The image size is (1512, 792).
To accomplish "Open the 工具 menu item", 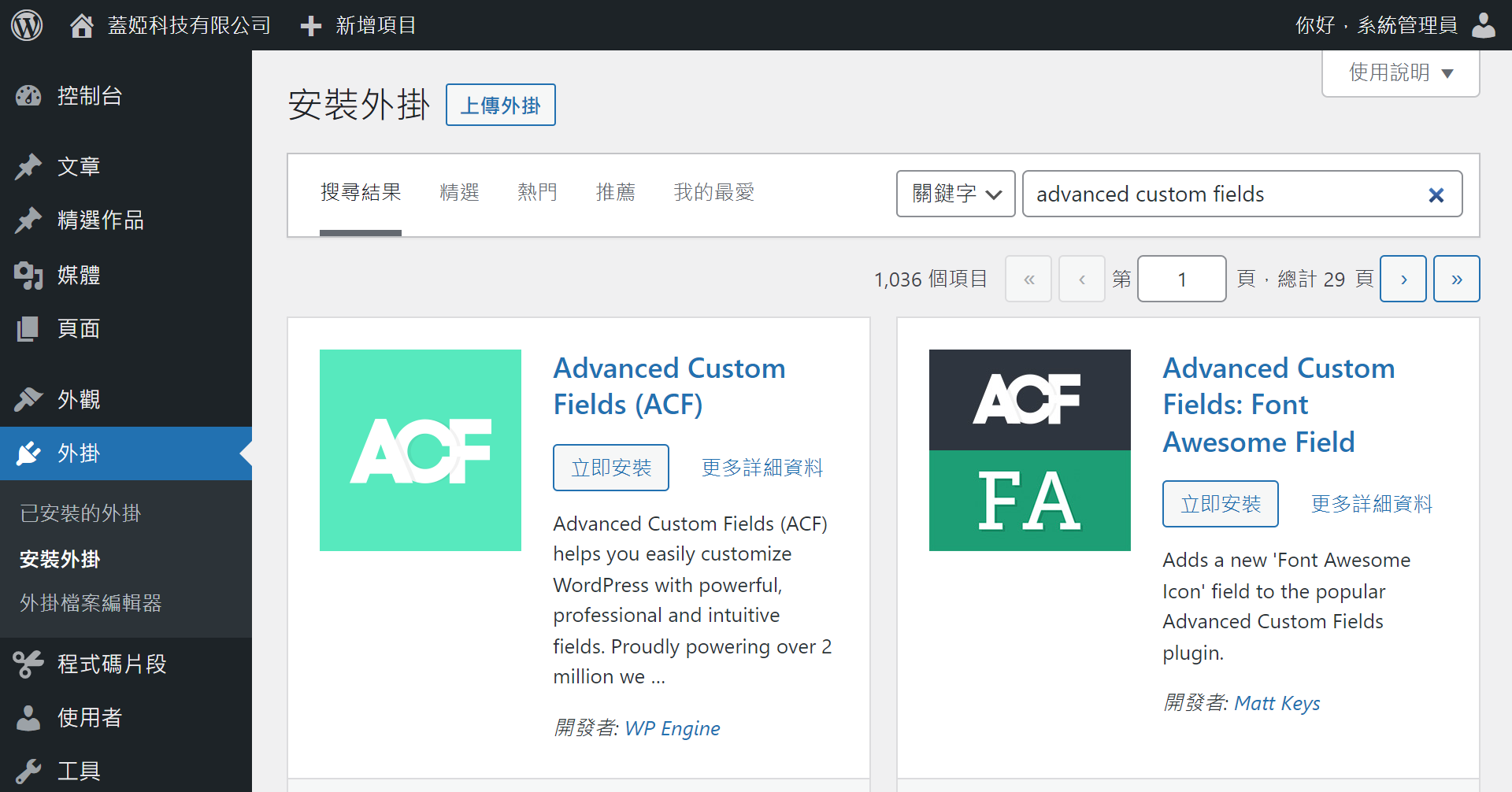I will click(x=126, y=772).
